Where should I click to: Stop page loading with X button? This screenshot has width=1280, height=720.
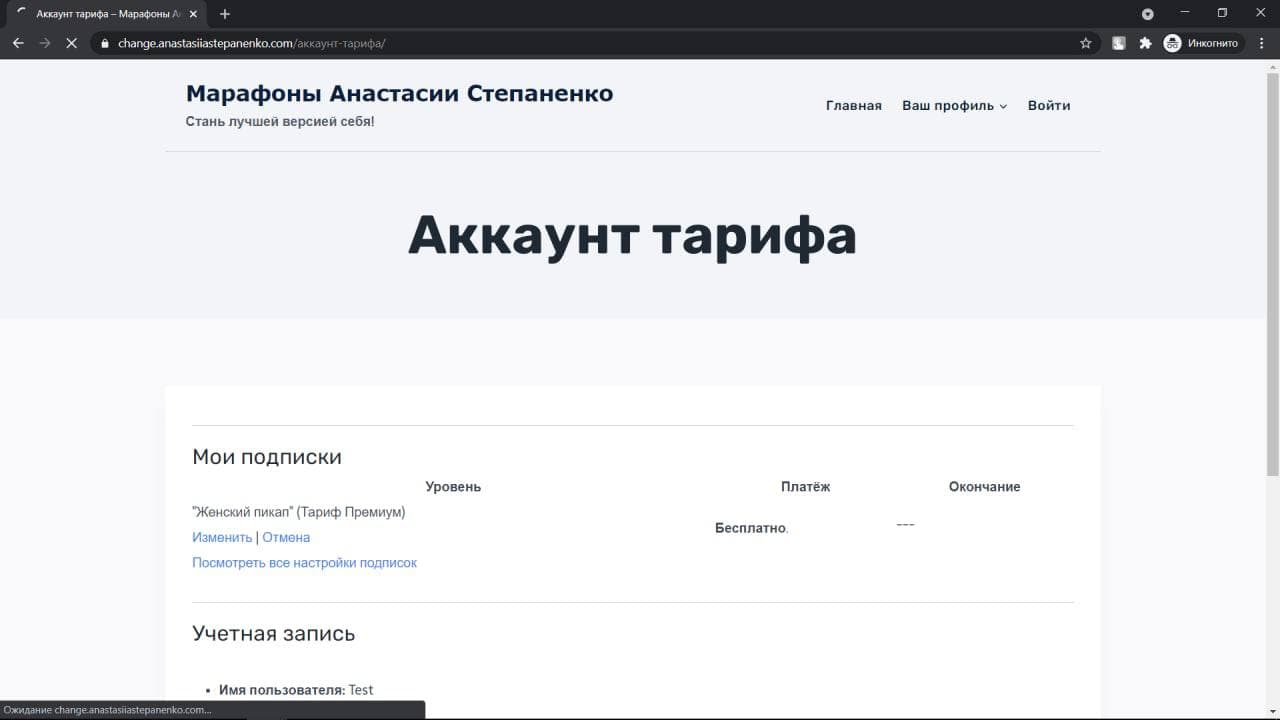pos(71,43)
